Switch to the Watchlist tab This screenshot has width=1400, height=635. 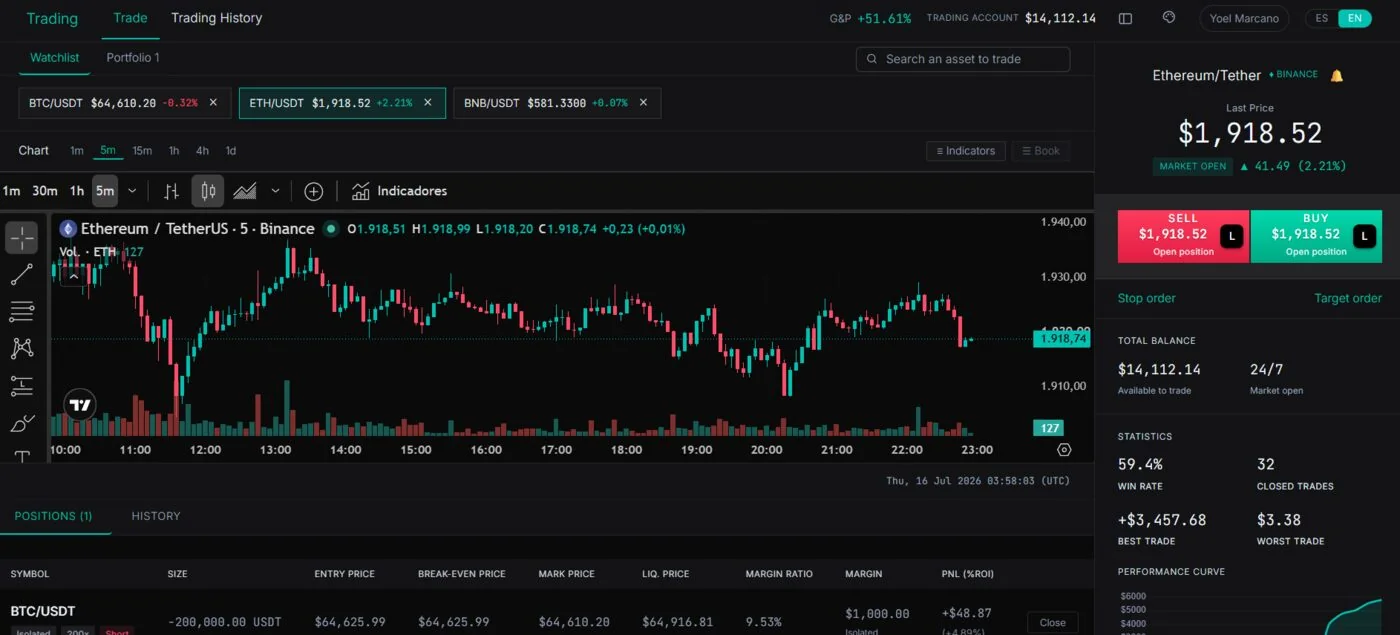point(54,58)
